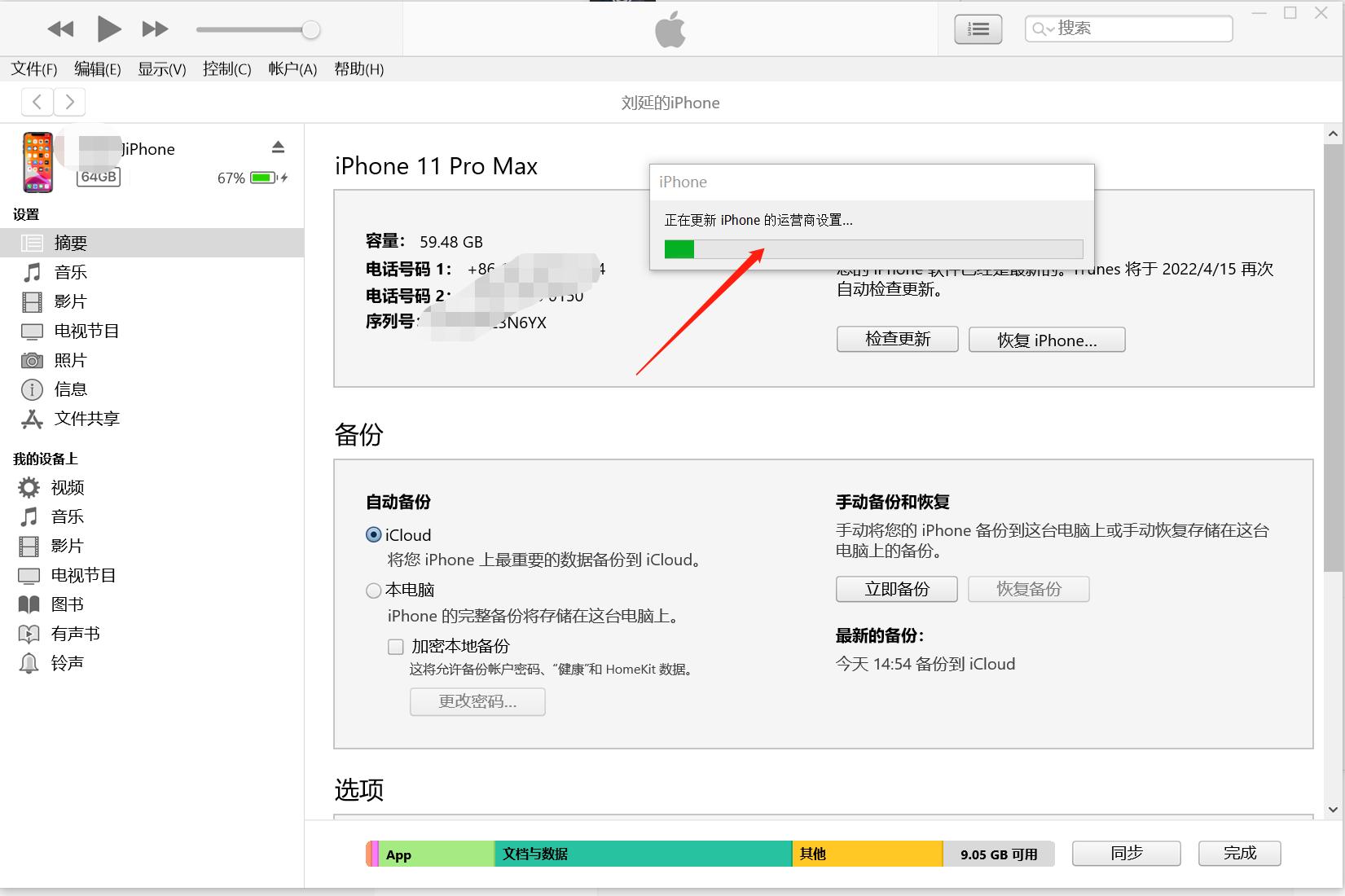Click the 检查更新 button

(897, 339)
